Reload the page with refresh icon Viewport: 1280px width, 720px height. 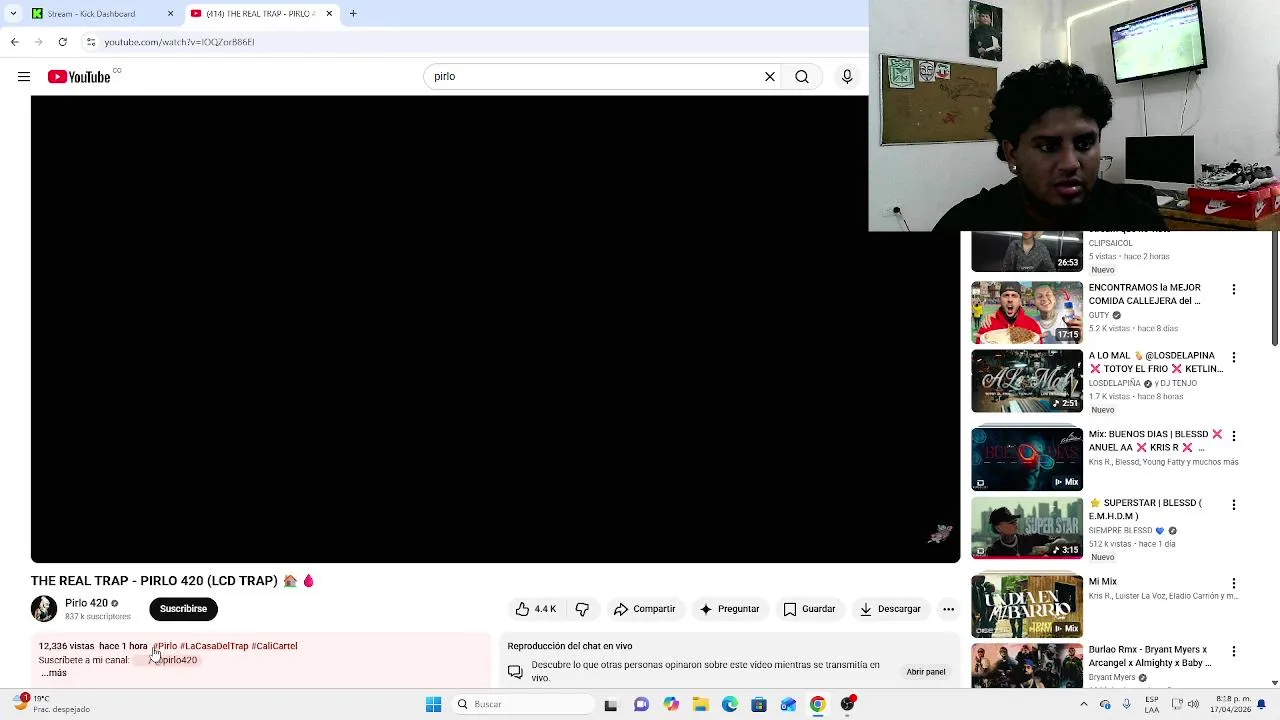pyautogui.click(x=62, y=42)
